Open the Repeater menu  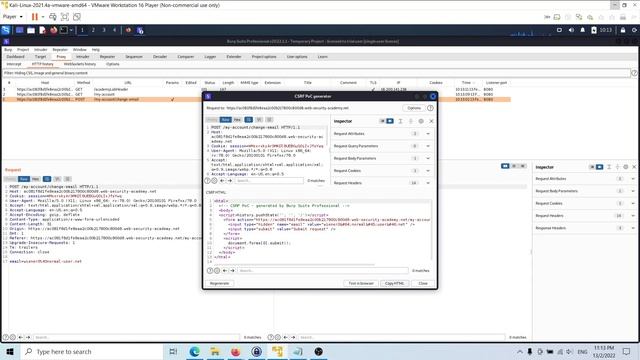pyautogui.click(x=60, y=49)
